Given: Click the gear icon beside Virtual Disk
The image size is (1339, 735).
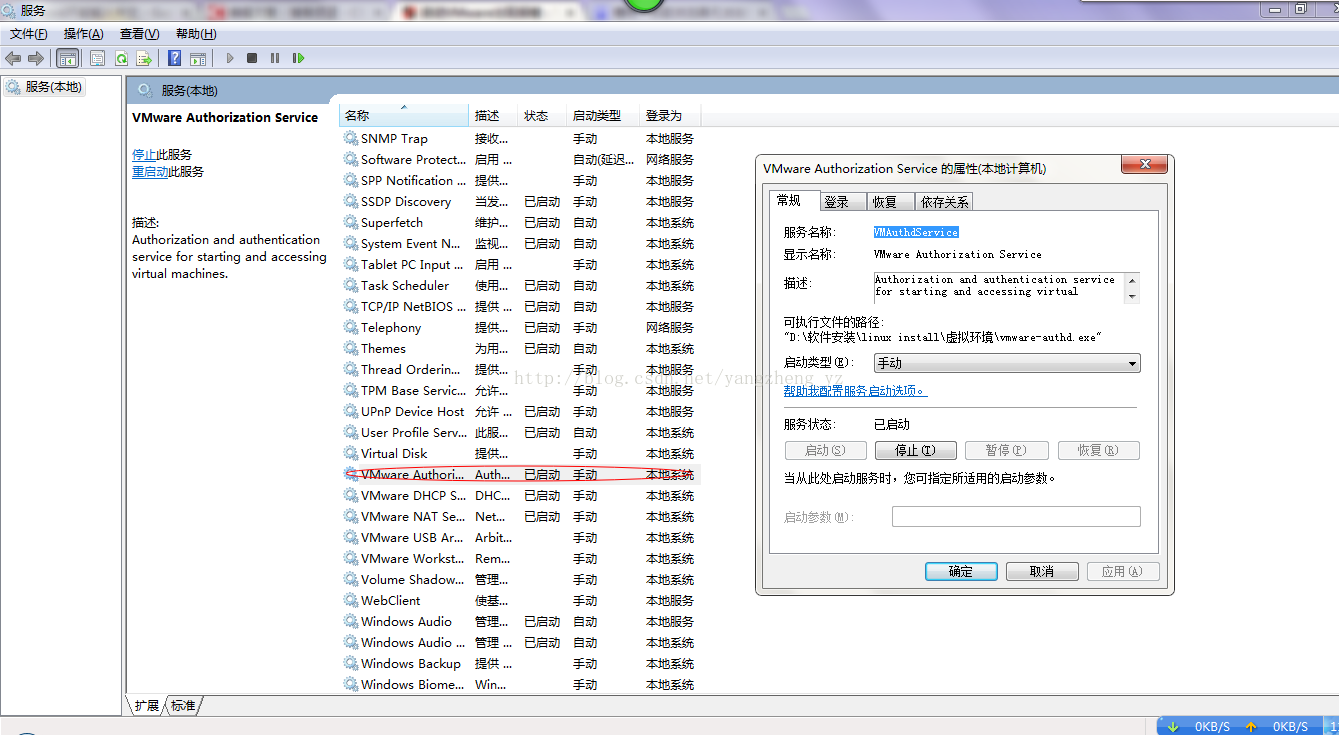Looking at the screenshot, I should click(351, 453).
